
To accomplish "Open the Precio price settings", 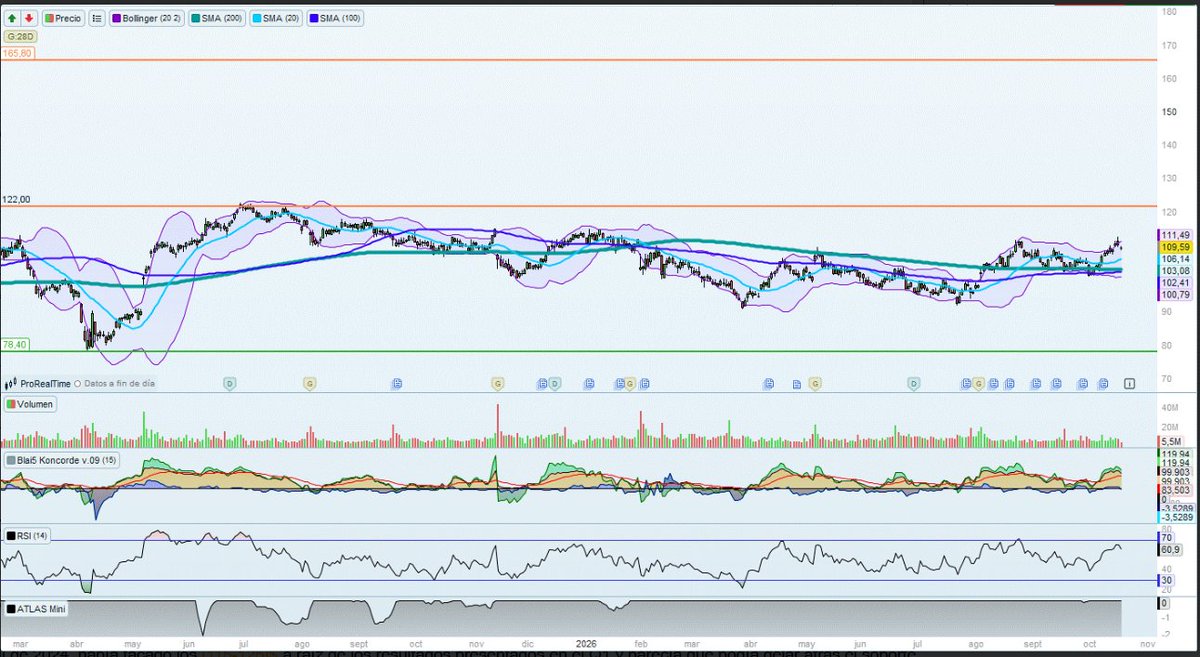I will click(x=62, y=18).
